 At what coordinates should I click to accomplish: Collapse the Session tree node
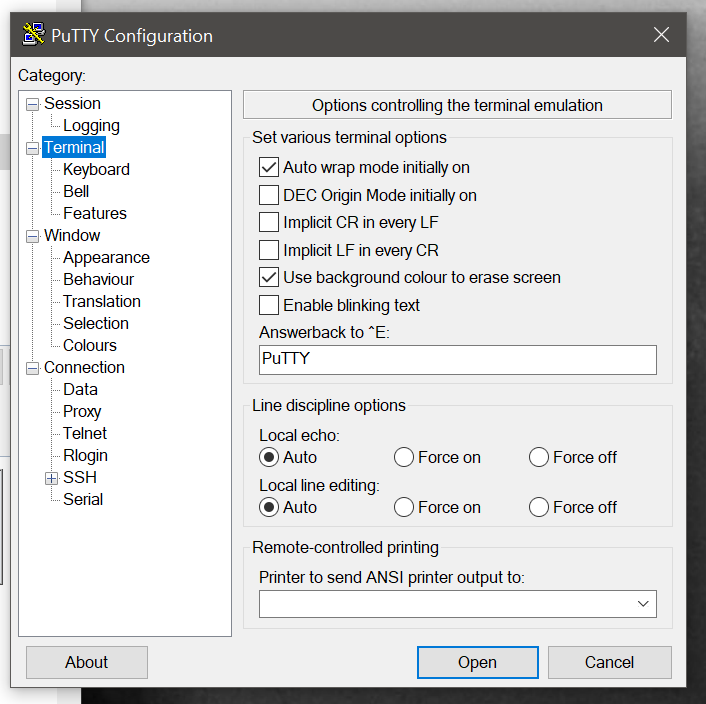coord(32,104)
